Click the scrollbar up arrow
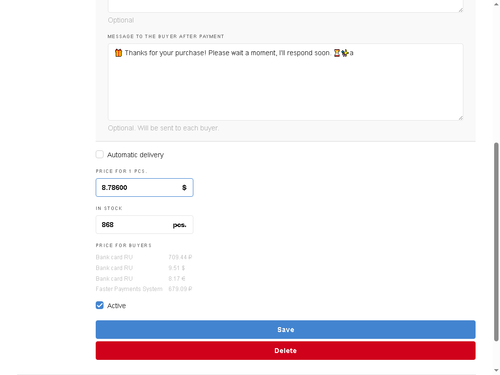Screen dimensions: 500x375 pyautogui.click(x=496, y=4)
